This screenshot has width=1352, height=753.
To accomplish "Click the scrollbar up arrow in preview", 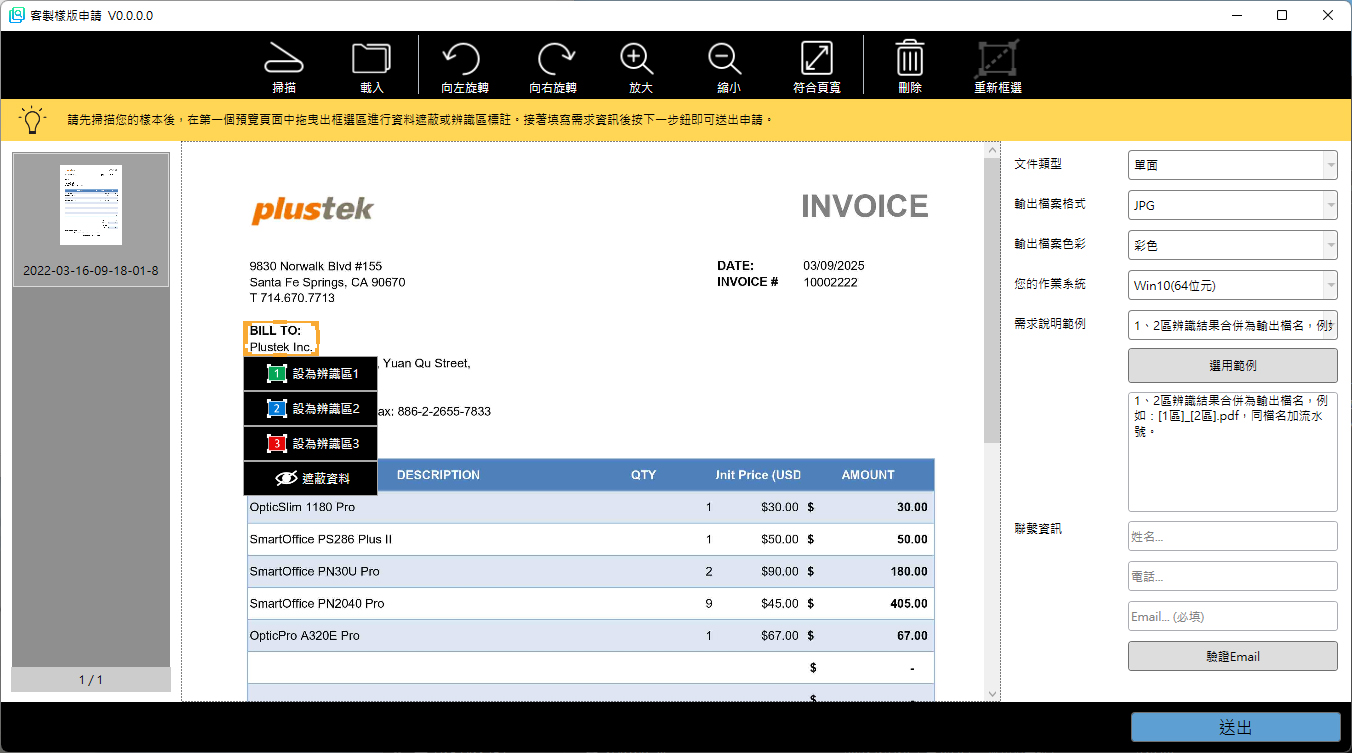I will tap(992, 149).
